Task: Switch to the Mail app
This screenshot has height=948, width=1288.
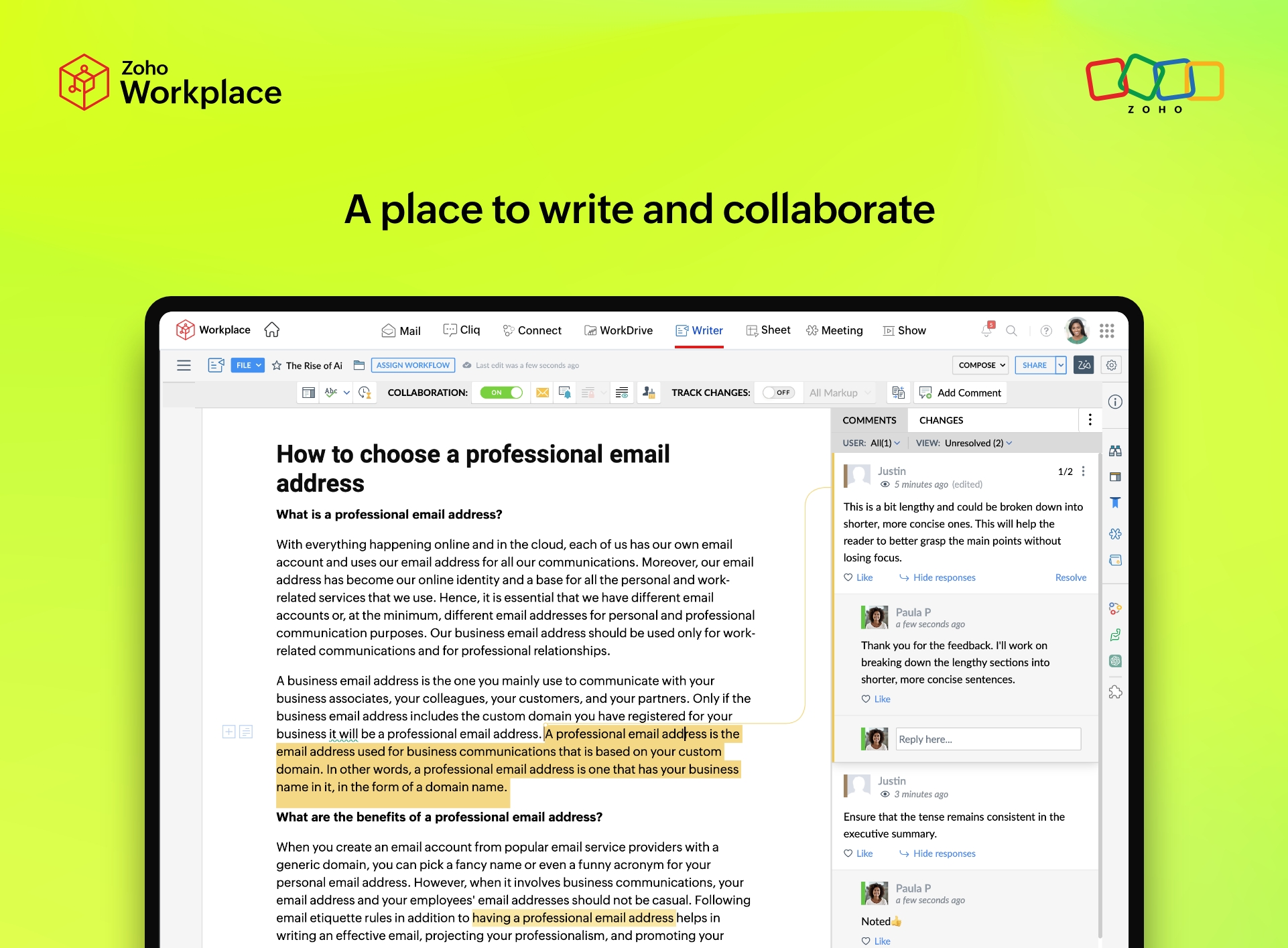Action: [x=401, y=330]
